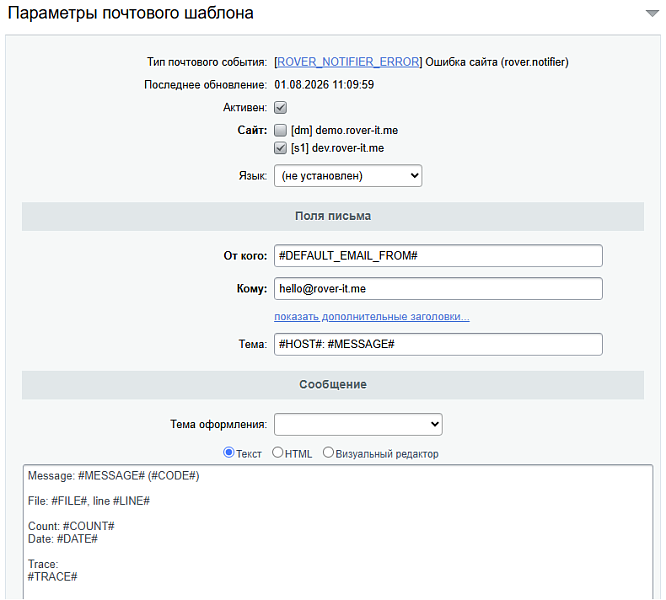Click the #TRACE# line in message text

[x=53, y=577]
